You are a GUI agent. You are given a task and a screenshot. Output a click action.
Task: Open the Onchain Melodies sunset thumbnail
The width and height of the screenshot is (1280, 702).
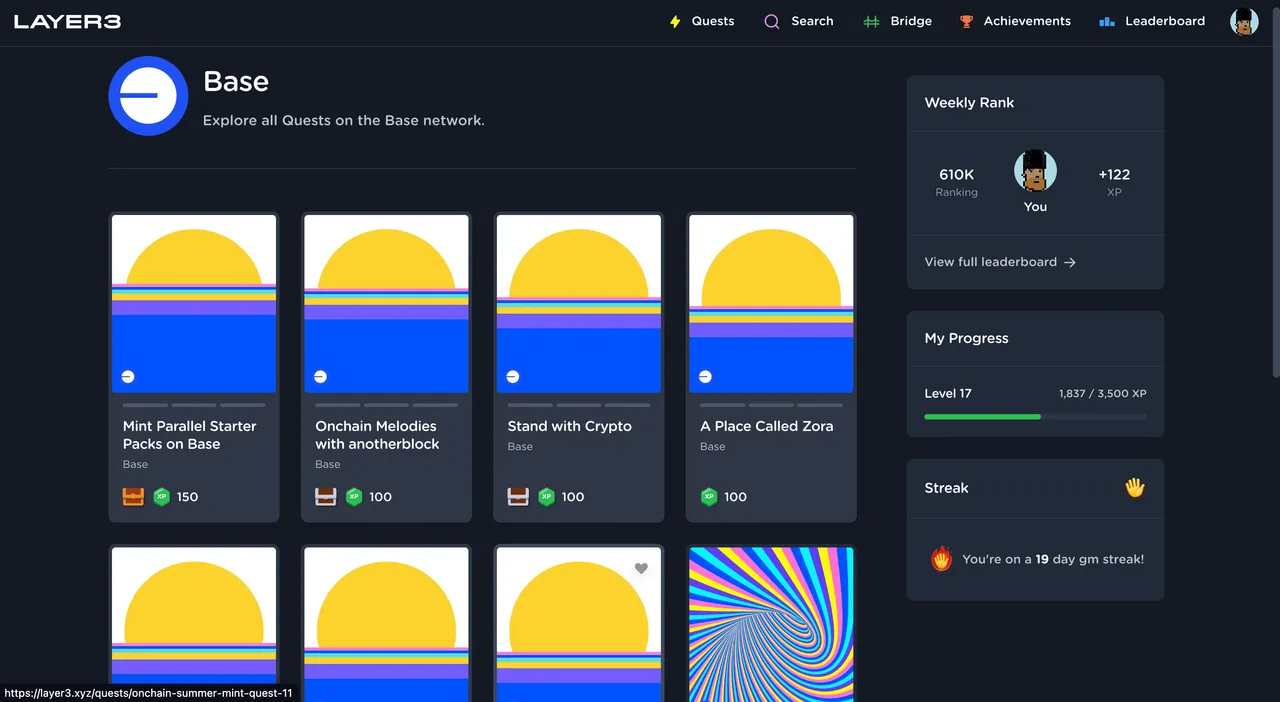pos(386,304)
